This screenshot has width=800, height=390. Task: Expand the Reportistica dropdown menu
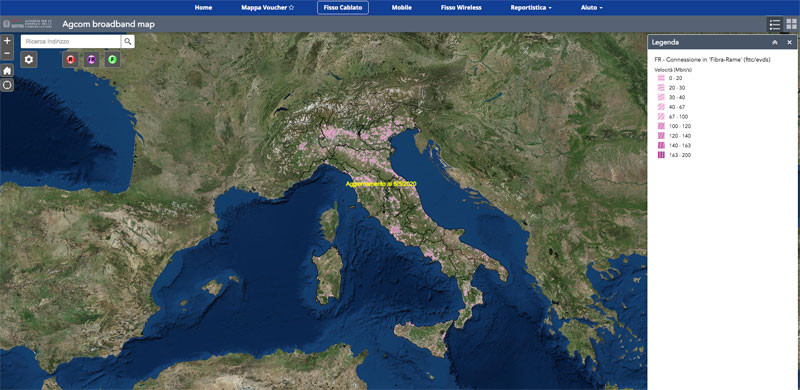[x=531, y=8]
